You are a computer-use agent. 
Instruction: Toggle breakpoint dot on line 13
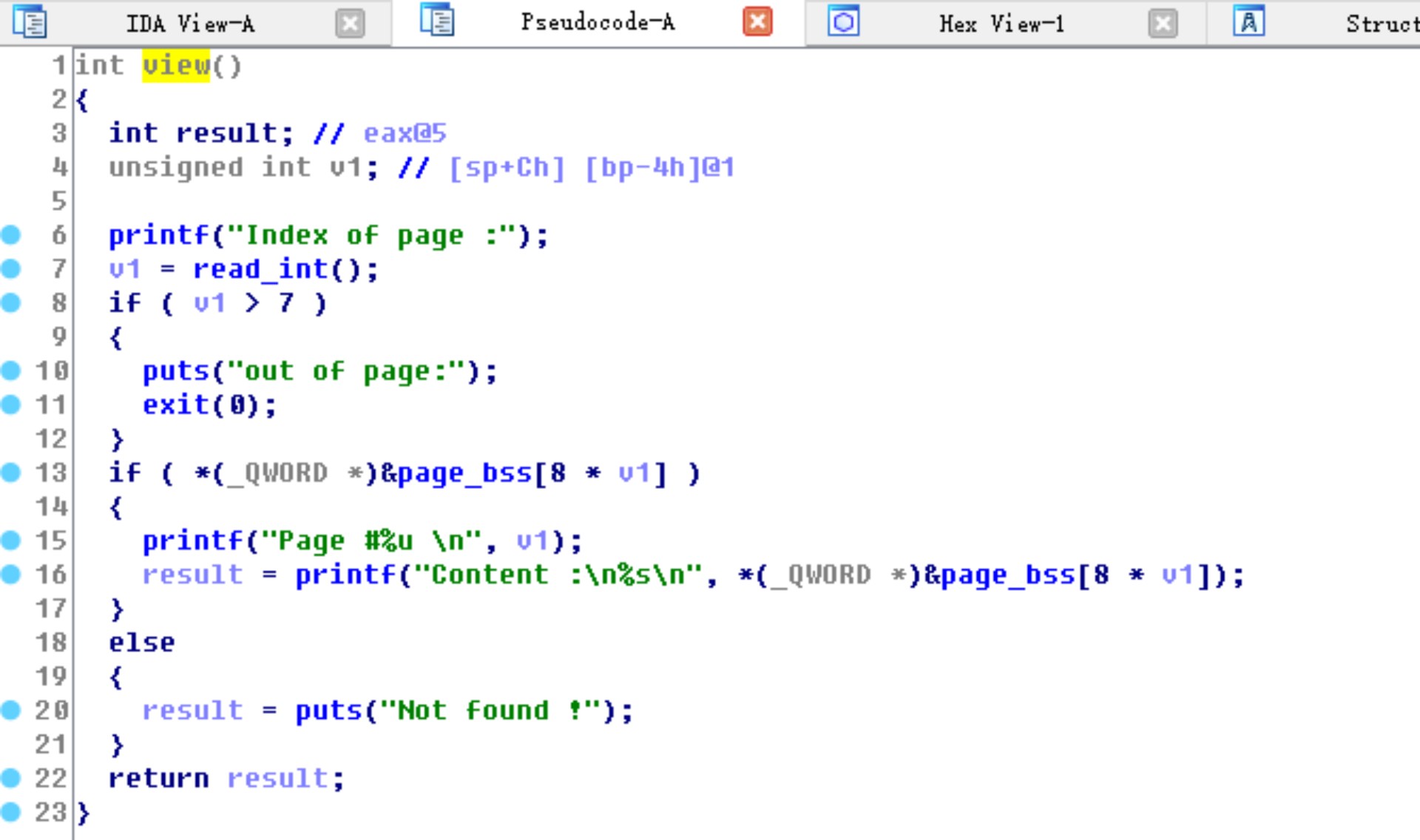click(11, 472)
